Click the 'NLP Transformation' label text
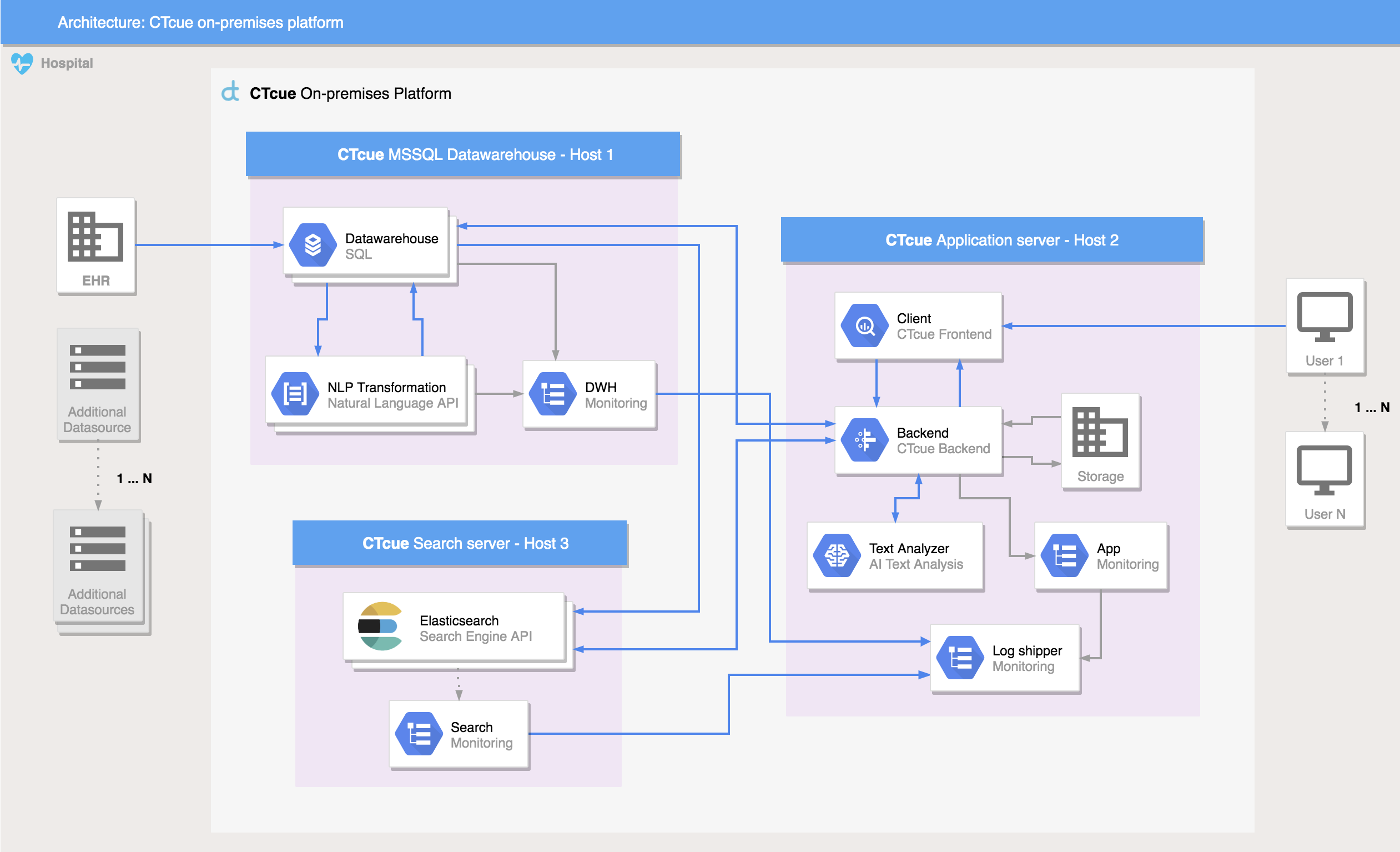 (x=386, y=388)
